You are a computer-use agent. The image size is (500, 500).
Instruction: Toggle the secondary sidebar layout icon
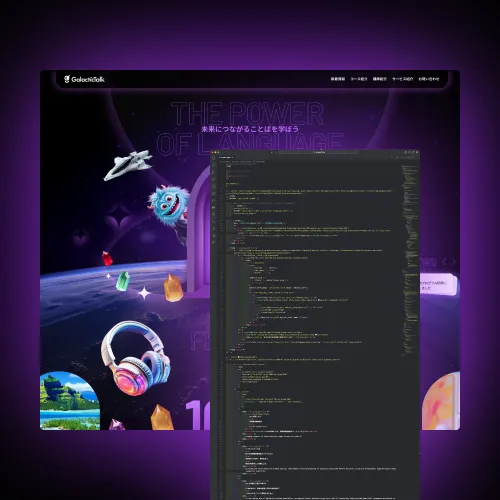(413, 152)
